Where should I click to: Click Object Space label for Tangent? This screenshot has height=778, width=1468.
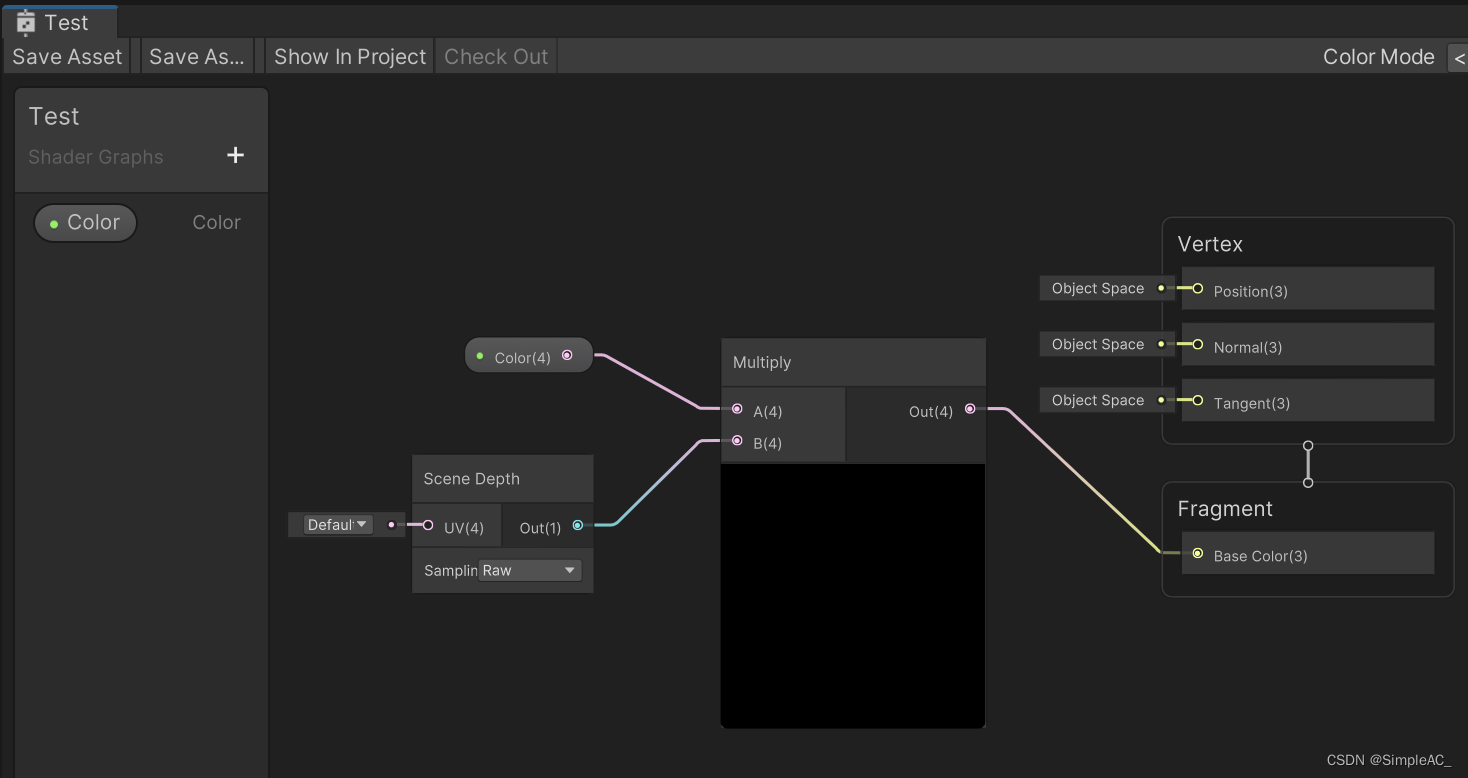coord(1097,400)
